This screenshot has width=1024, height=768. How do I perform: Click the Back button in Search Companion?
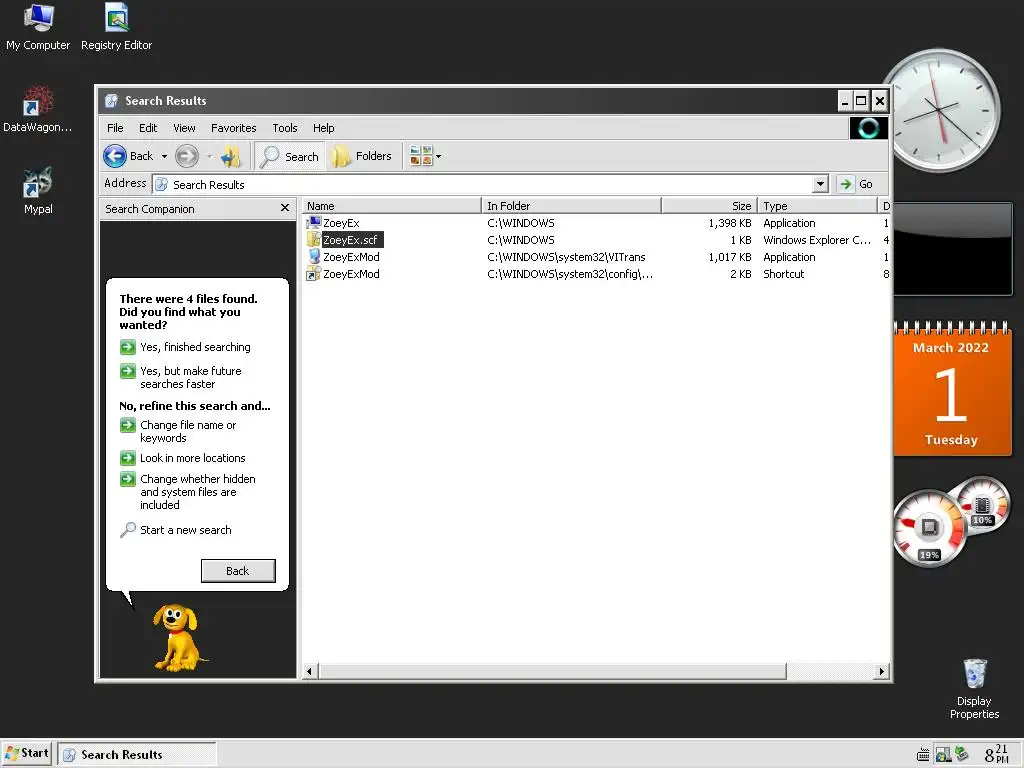point(238,571)
